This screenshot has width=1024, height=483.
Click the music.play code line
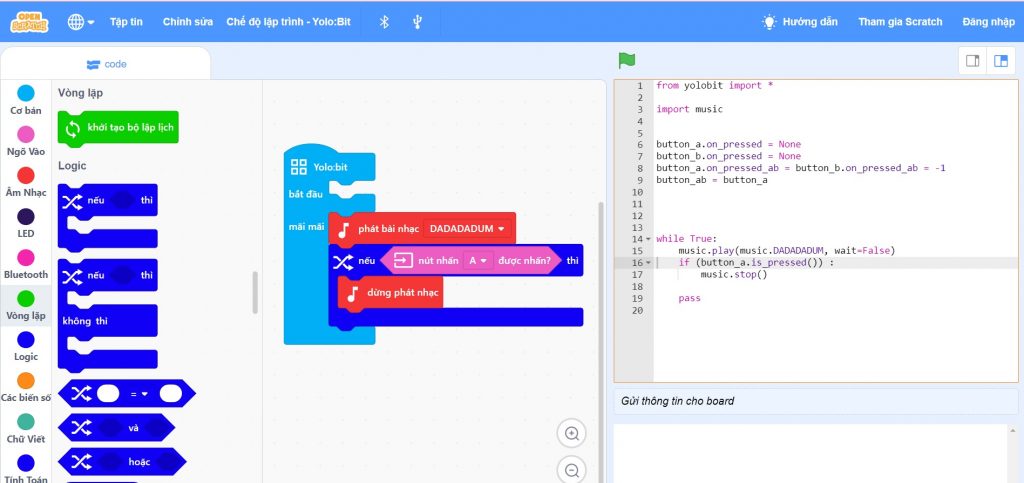[787, 251]
